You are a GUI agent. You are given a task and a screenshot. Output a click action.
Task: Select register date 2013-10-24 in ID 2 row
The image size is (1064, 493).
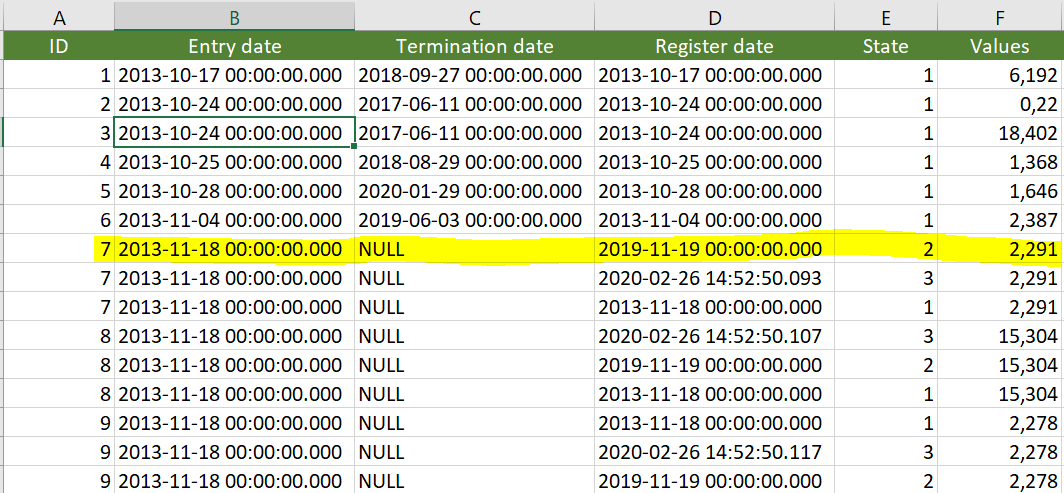point(715,104)
